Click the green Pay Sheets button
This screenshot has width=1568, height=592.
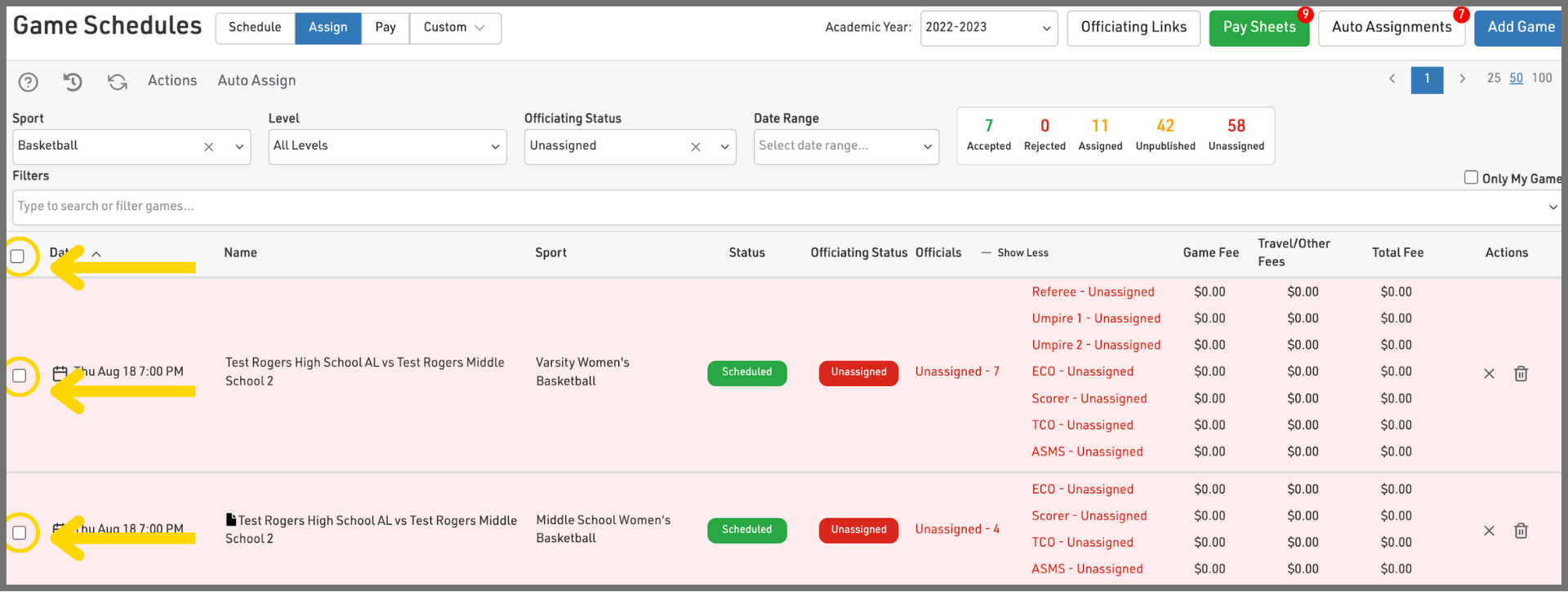(x=1258, y=28)
